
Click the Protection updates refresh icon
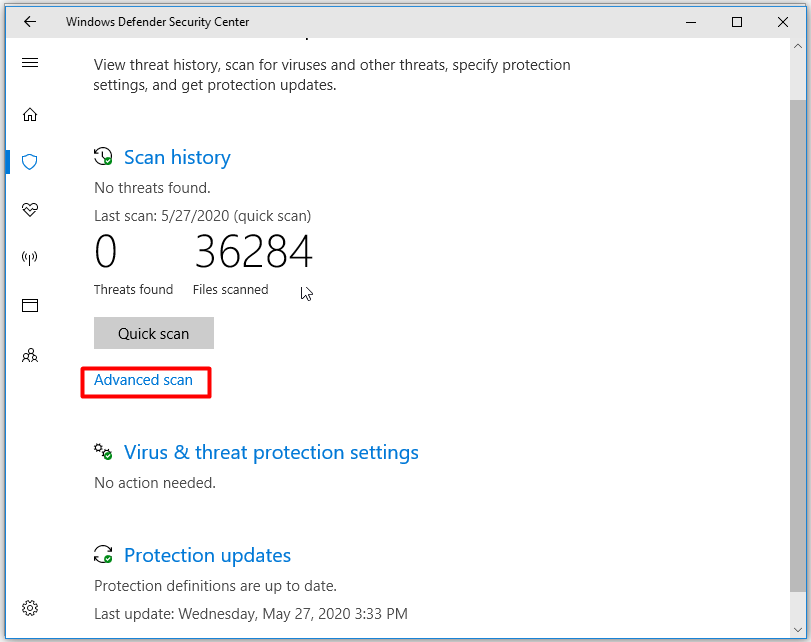(103, 555)
